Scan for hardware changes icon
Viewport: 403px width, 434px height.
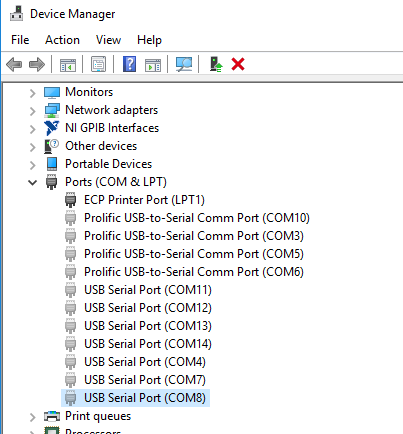tap(184, 64)
